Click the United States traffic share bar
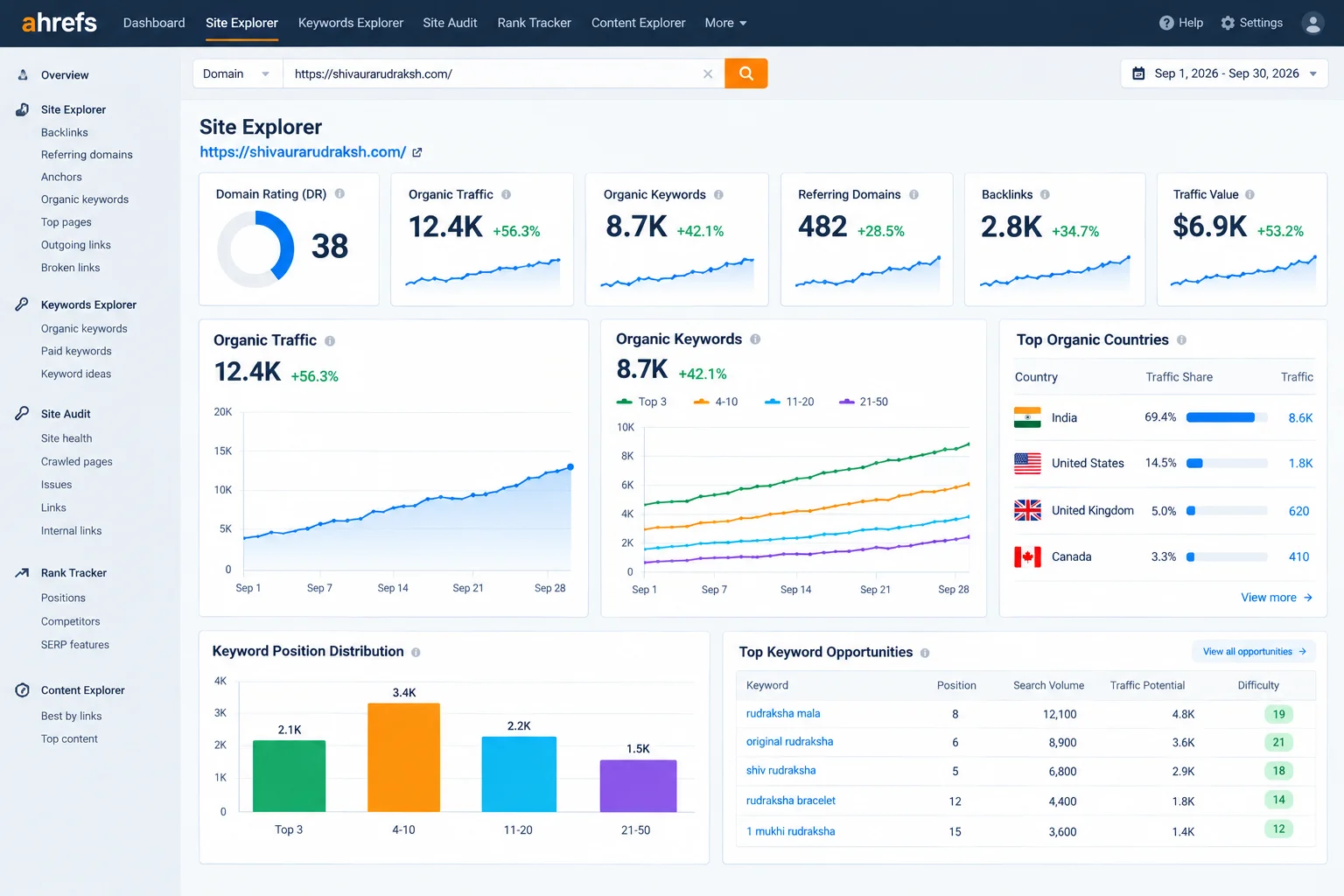1344x896 pixels. 1227,463
